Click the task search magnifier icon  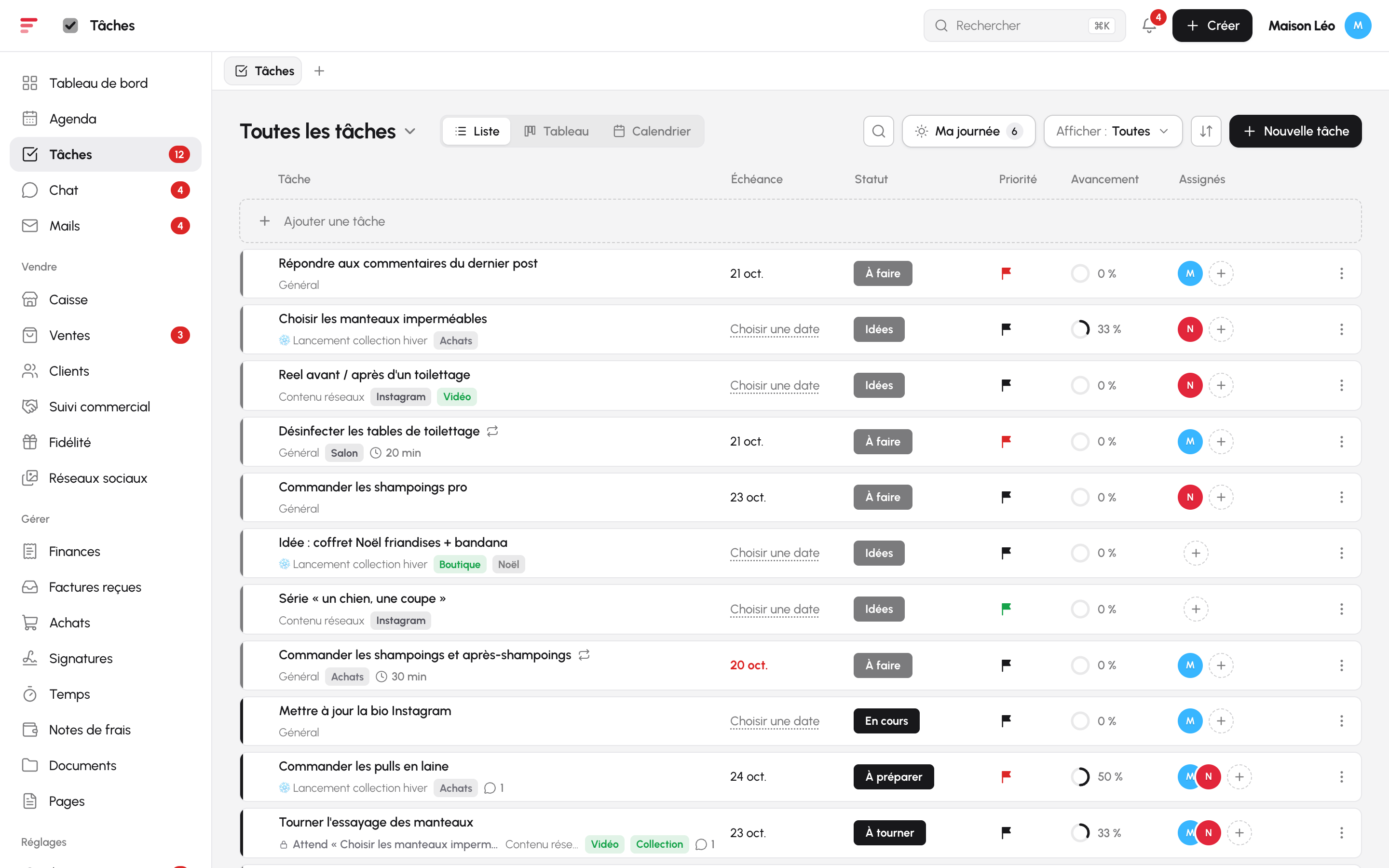coord(878,131)
